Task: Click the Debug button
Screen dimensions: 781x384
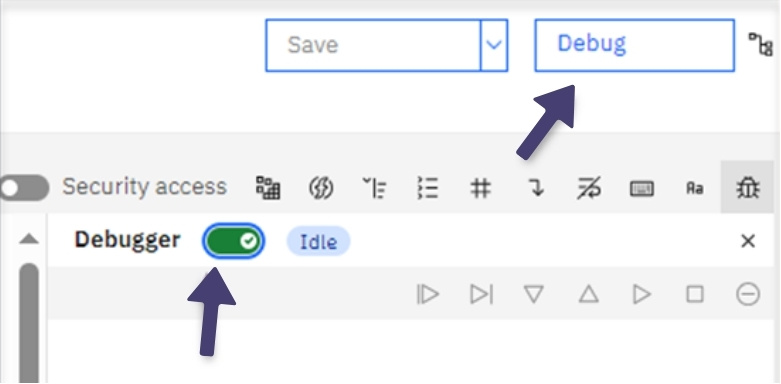Action: (635, 45)
